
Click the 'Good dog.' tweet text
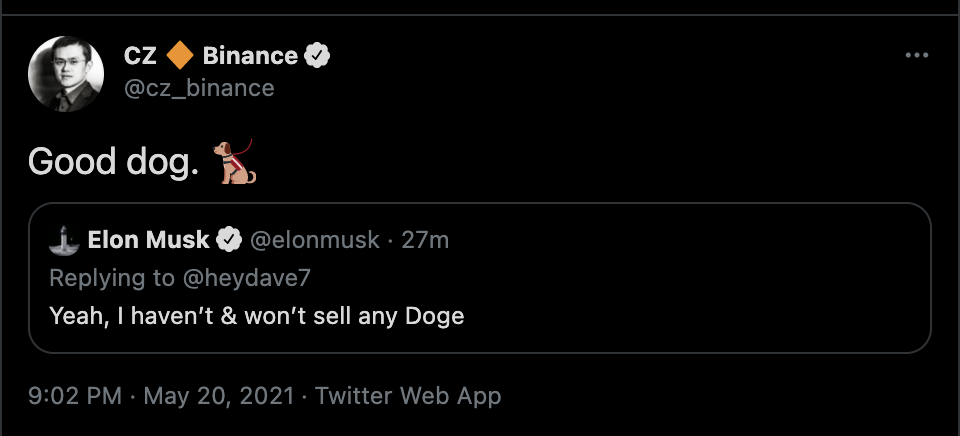(x=113, y=162)
